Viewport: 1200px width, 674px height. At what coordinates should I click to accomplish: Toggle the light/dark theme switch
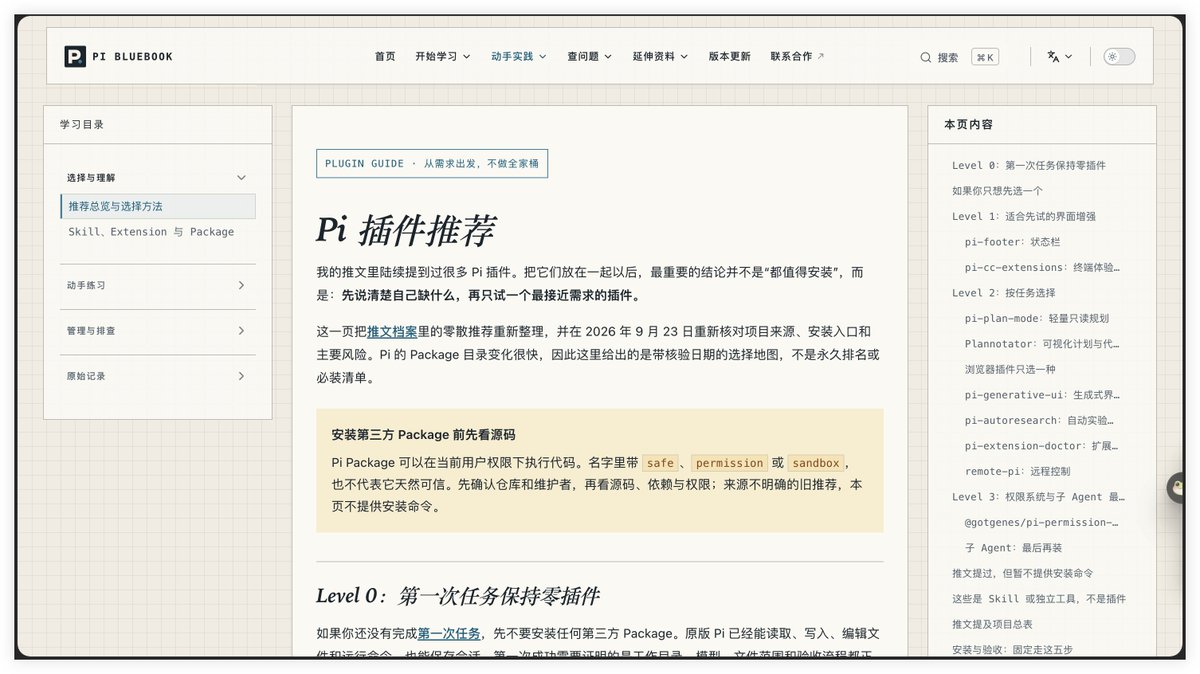coord(1119,57)
